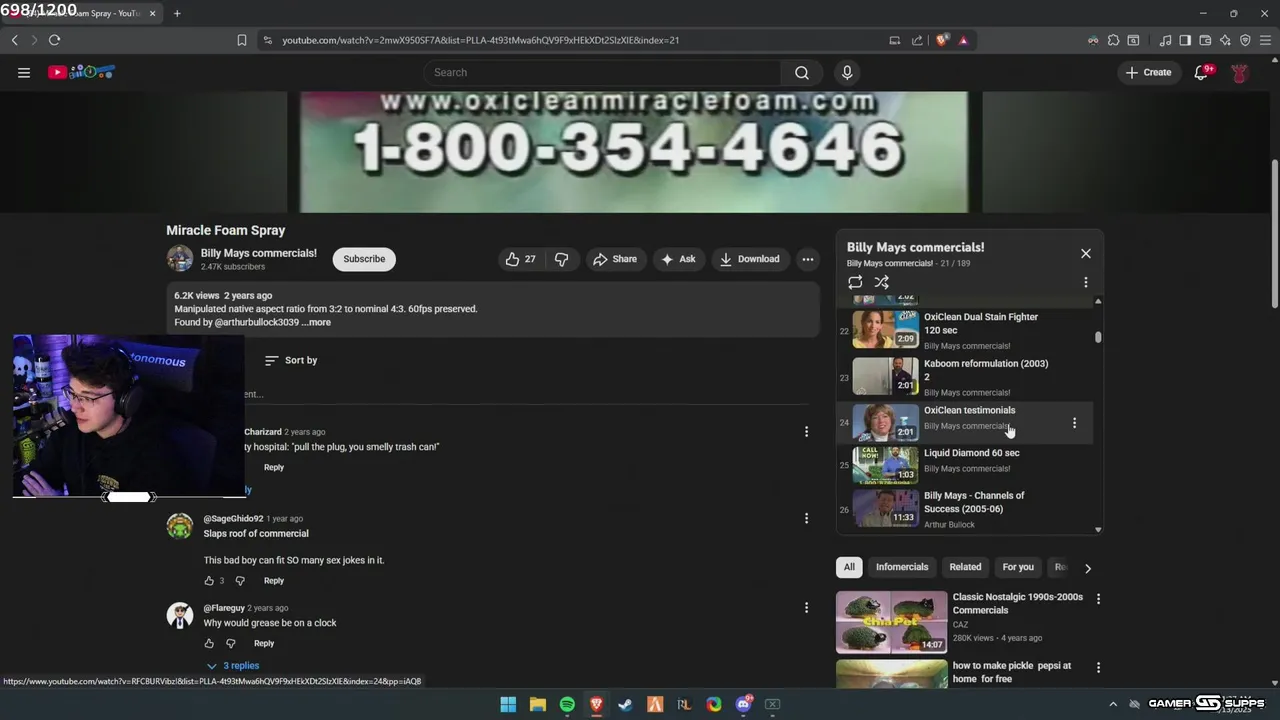Open YouTube notifications bell
1280x720 pixels.
click(x=1202, y=72)
